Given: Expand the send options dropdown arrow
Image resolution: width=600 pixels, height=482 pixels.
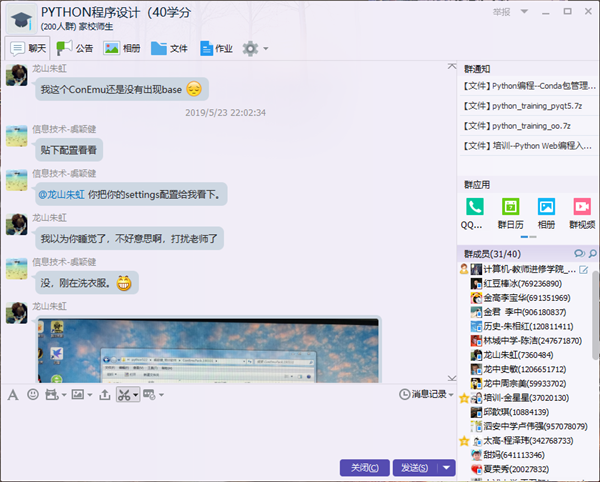Looking at the screenshot, I should coord(446,467).
